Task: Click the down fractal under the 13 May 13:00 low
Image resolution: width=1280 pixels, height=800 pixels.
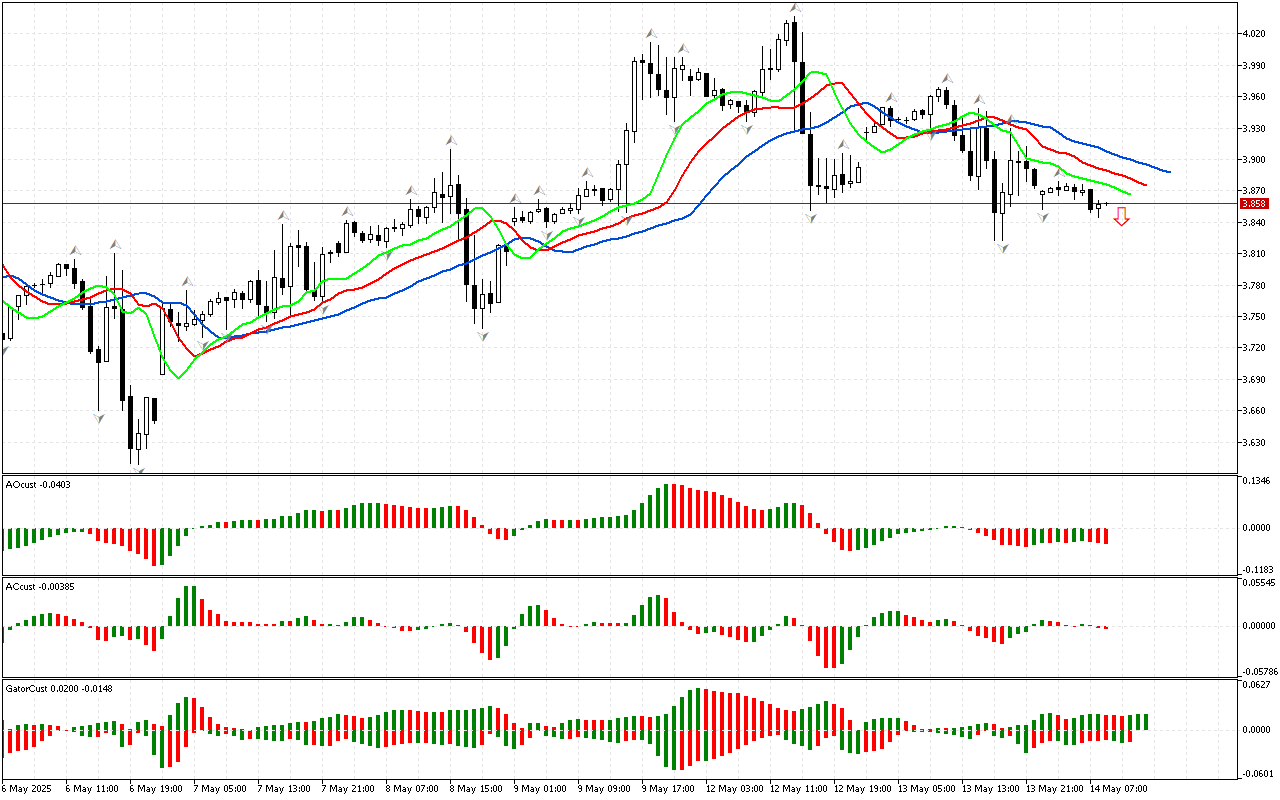Action: (x=1001, y=247)
